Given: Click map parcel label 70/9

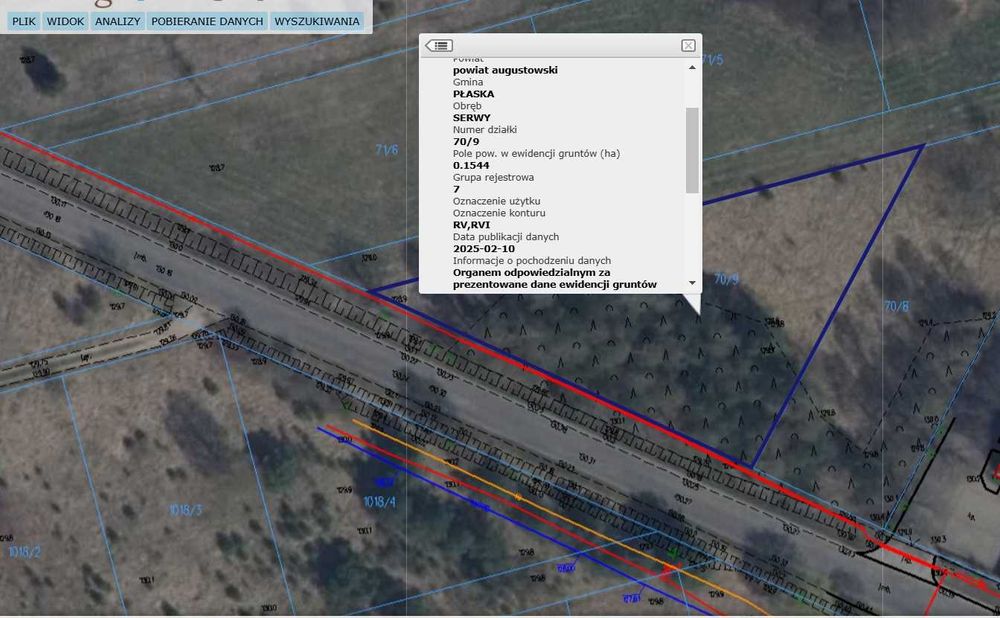Looking at the screenshot, I should [726, 279].
